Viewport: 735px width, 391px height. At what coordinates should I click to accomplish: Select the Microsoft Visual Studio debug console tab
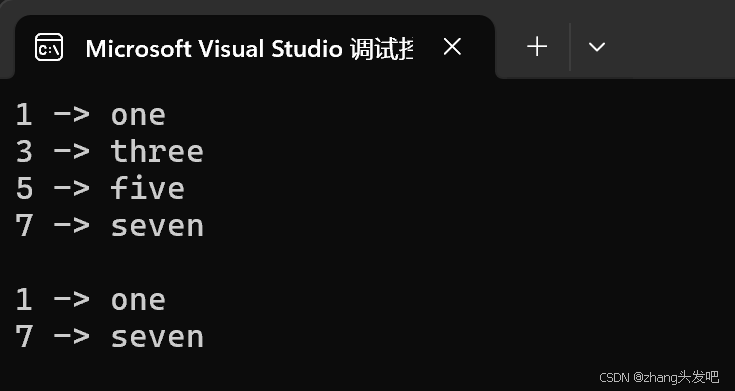[x=255, y=47]
